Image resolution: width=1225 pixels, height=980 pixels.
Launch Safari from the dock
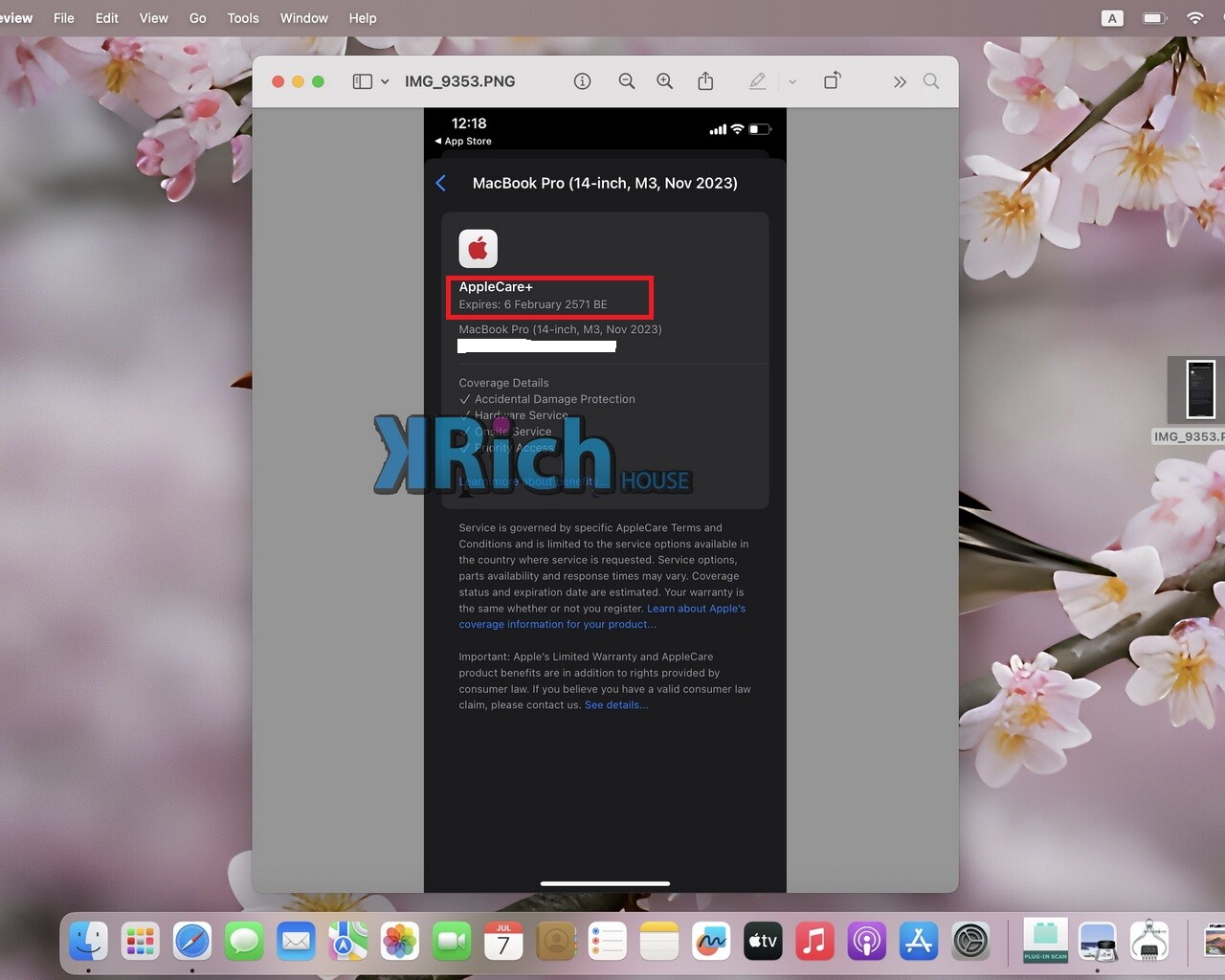pyautogui.click(x=192, y=942)
